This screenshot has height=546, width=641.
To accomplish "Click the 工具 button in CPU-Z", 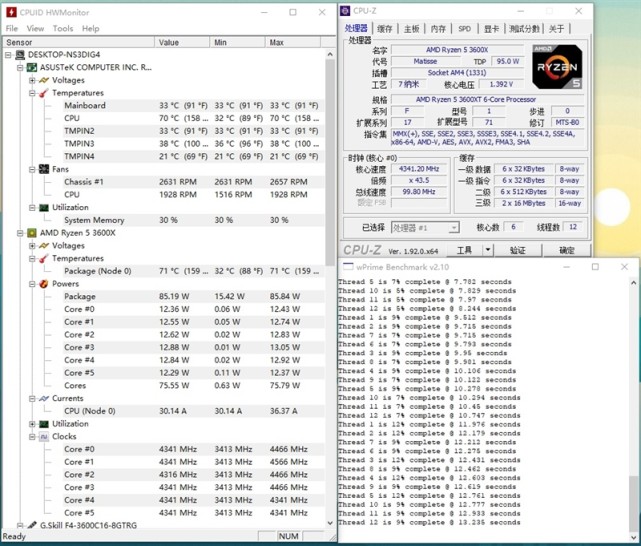I will 464,250.
